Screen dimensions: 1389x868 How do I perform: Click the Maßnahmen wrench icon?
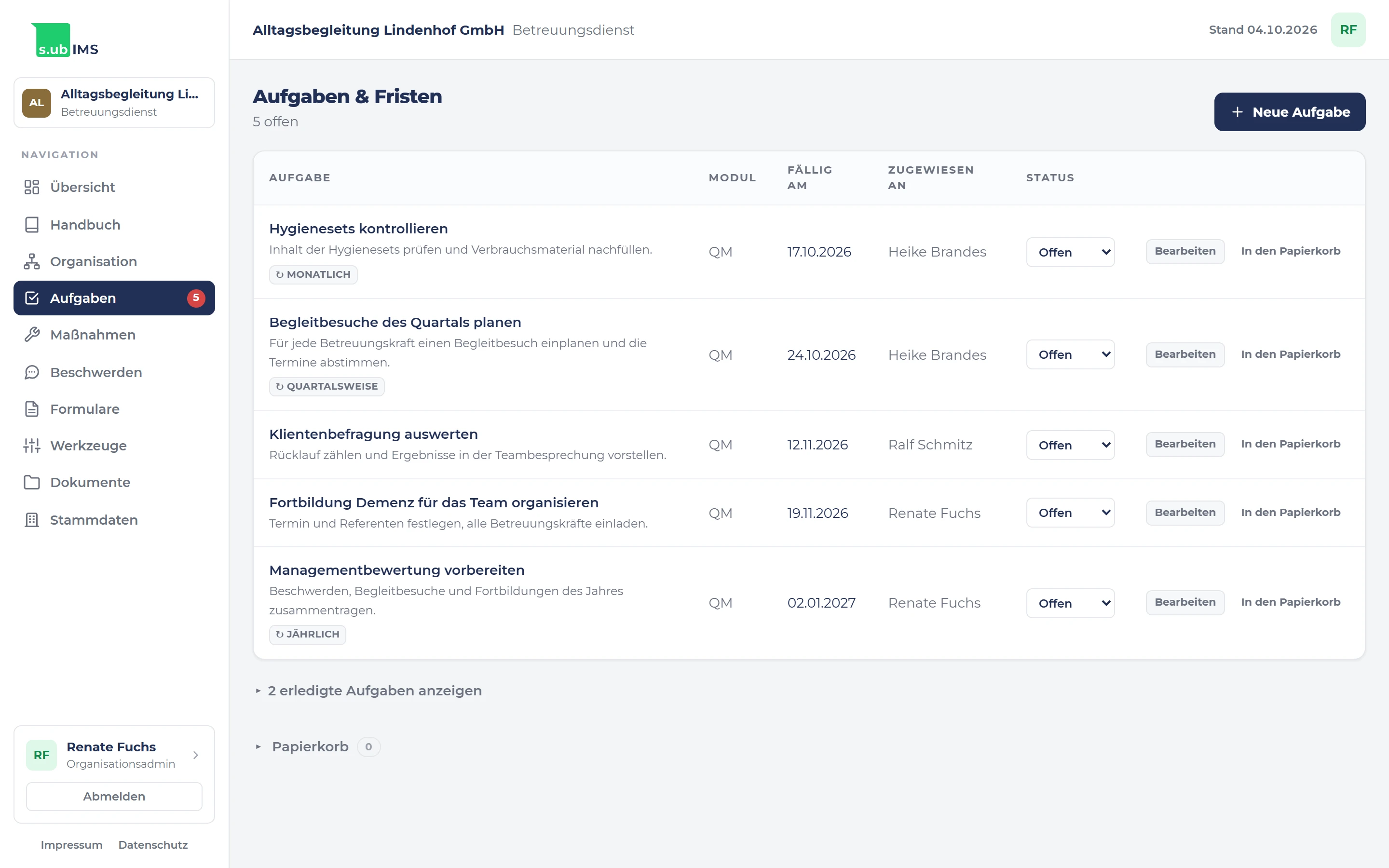click(x=31, y=335)
